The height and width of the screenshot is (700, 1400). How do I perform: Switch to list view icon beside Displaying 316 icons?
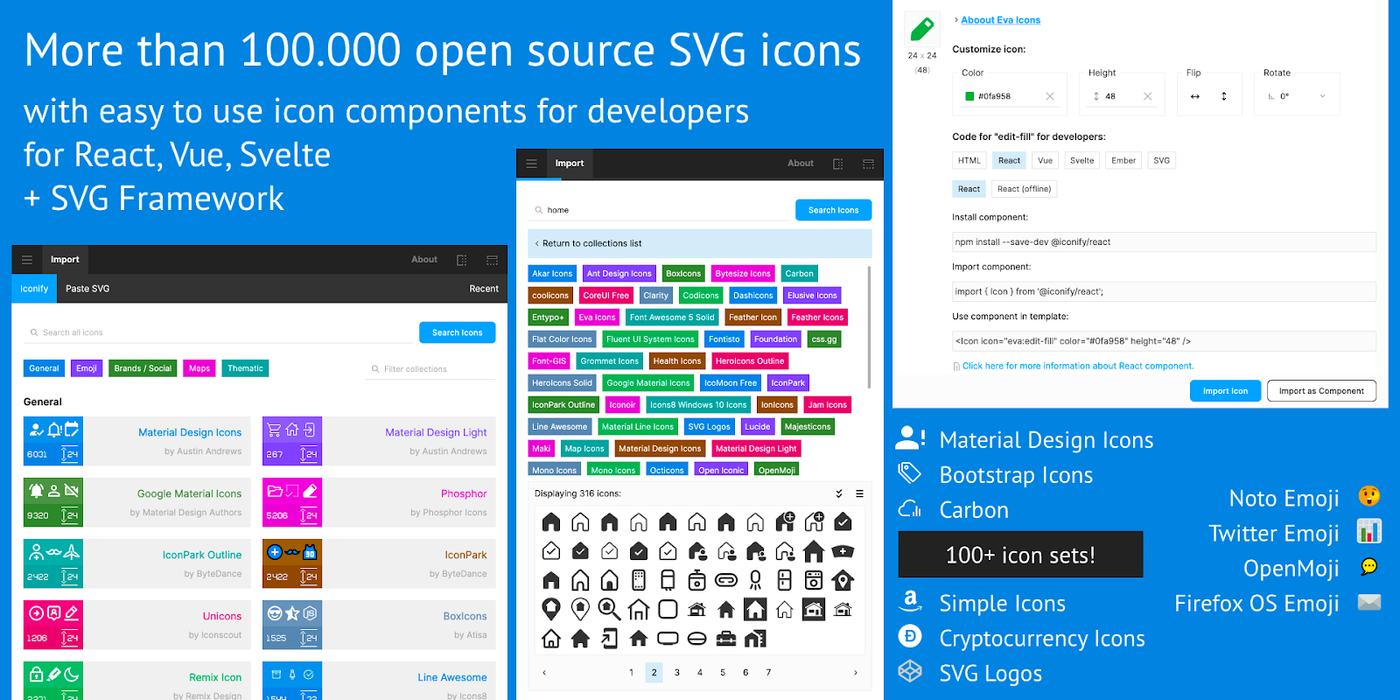pos(859,494)
